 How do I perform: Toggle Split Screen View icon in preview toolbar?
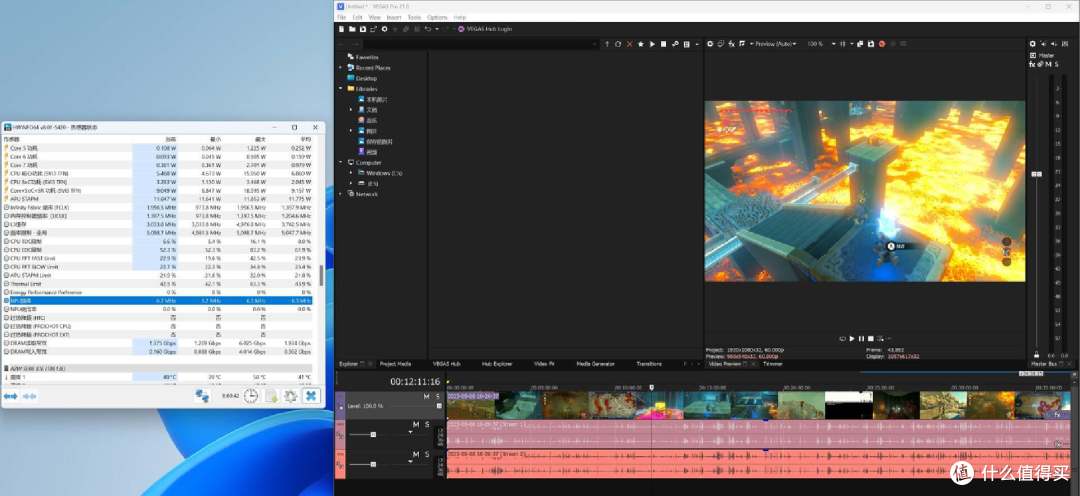point(742,44)
